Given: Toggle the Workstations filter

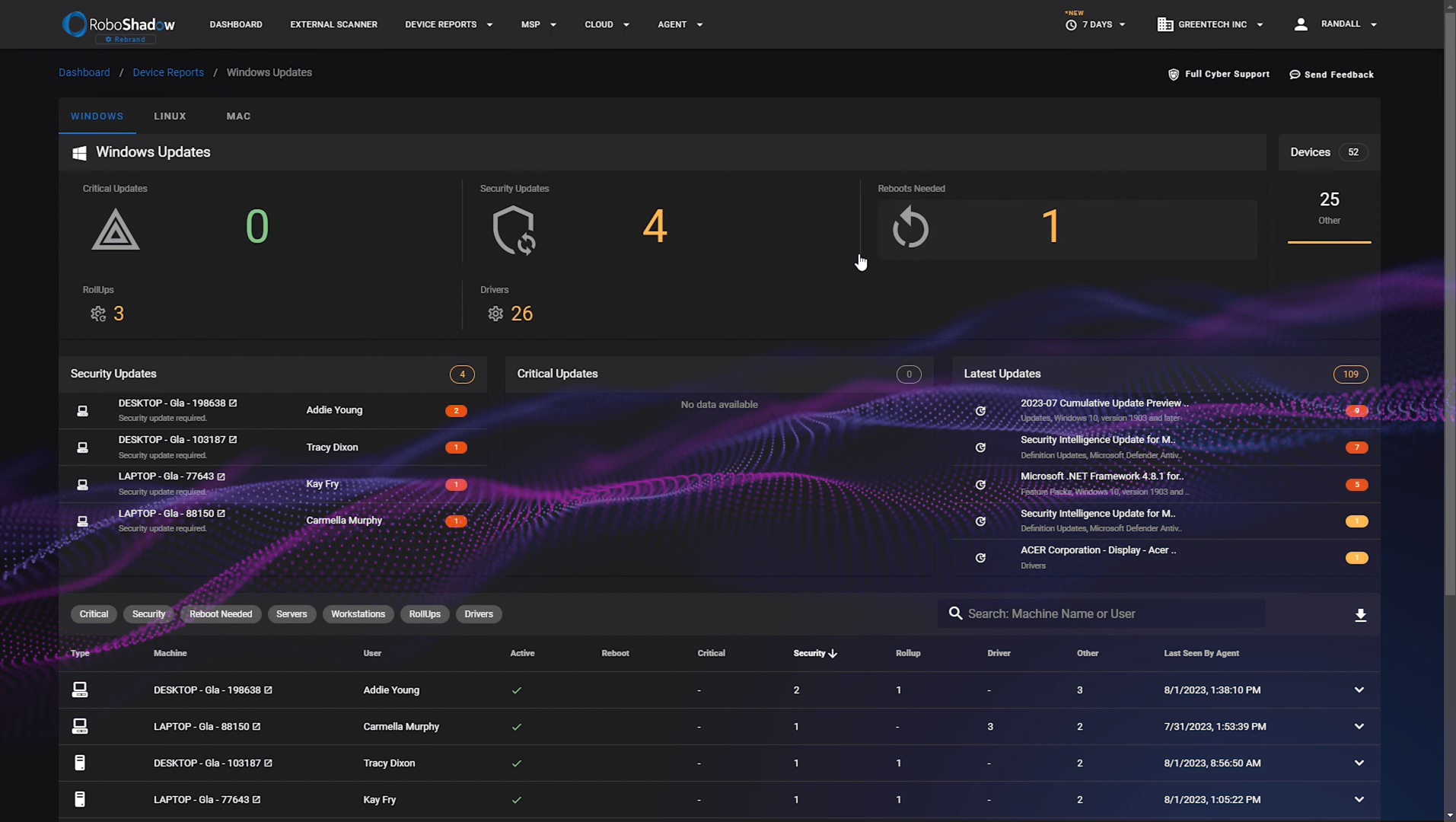Looking at the screenshot, I should pos(358,614).
